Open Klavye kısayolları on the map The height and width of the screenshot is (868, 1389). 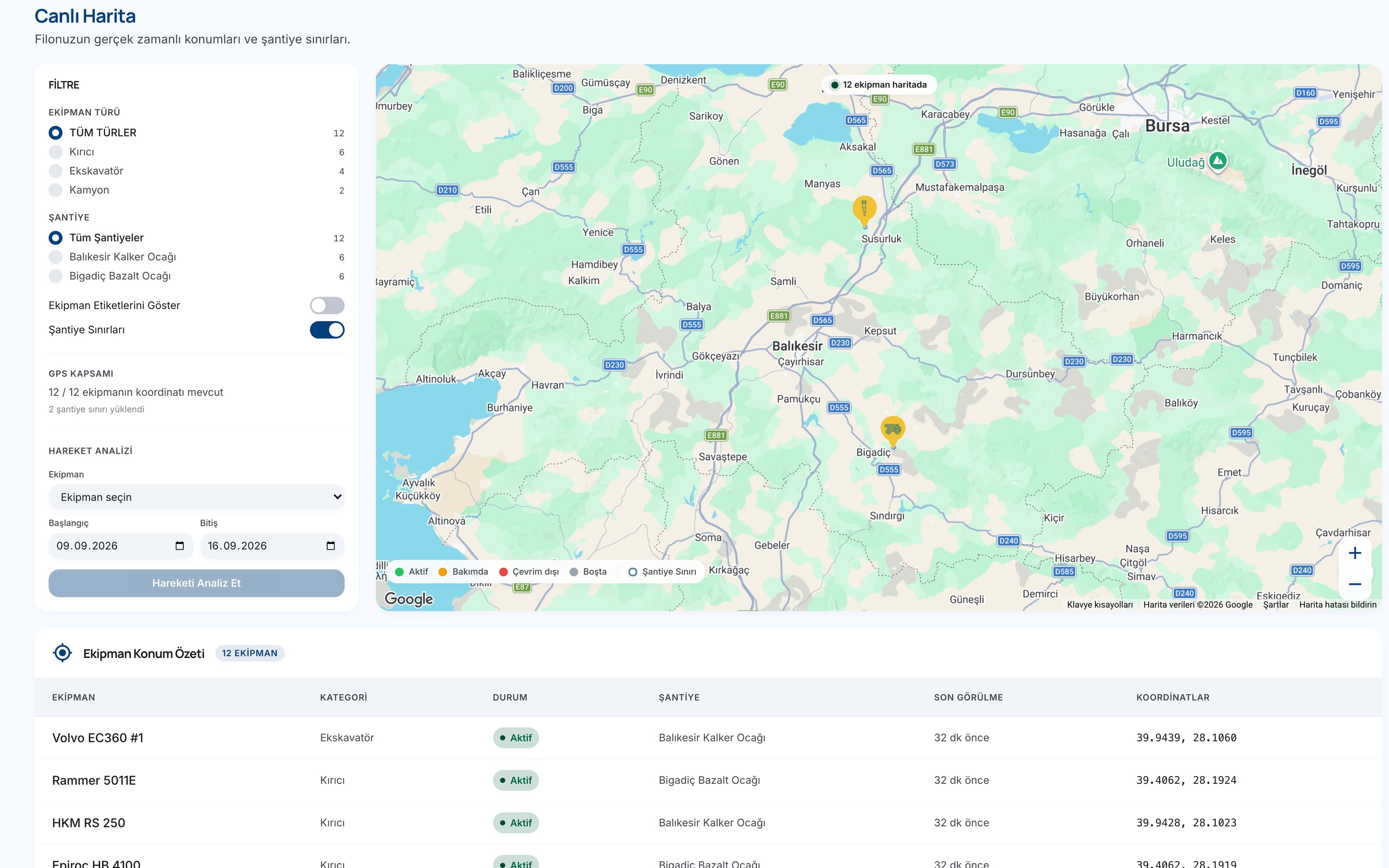1100,605
